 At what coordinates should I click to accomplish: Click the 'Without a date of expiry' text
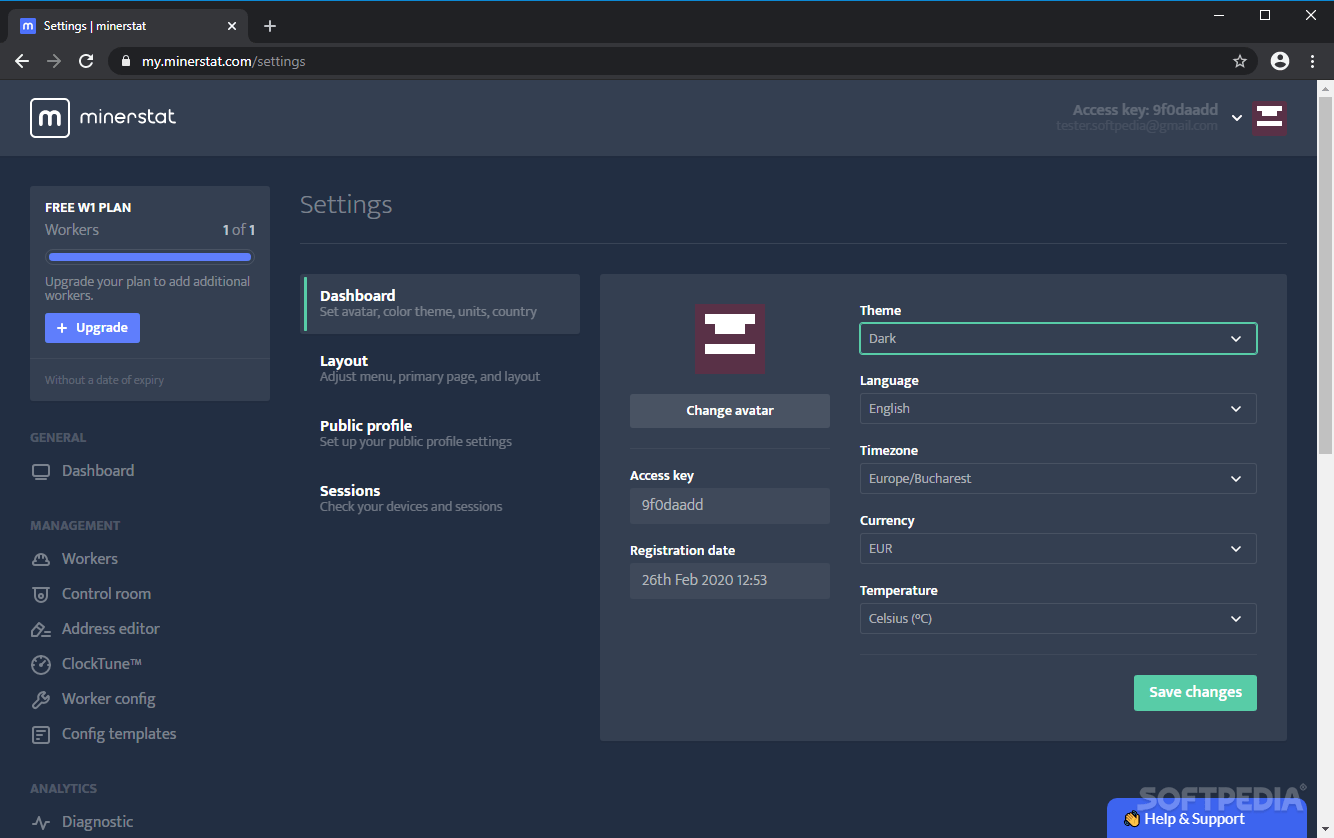104,380
